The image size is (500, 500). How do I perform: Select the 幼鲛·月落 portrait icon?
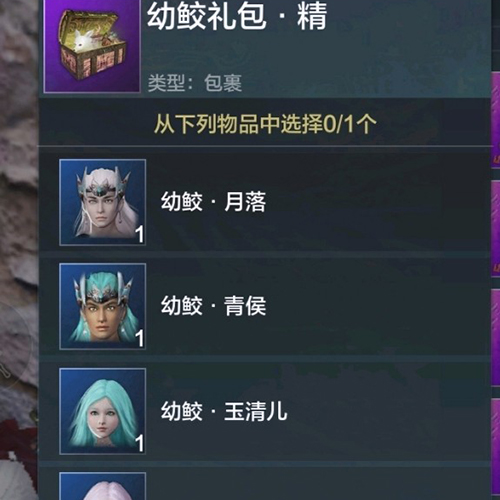[x=103, y=202]
